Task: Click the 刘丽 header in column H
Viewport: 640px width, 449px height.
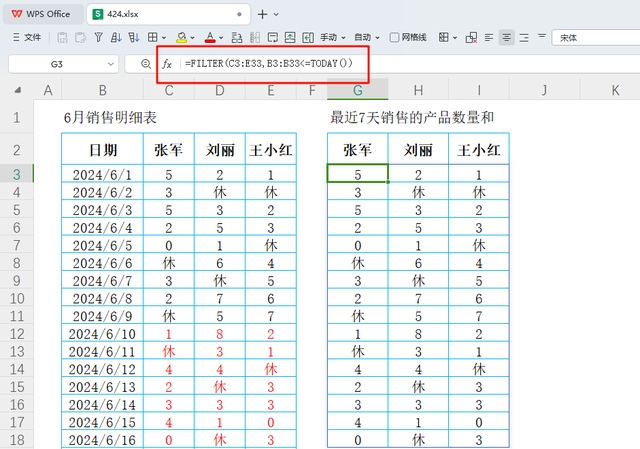Action: (418, 149)
